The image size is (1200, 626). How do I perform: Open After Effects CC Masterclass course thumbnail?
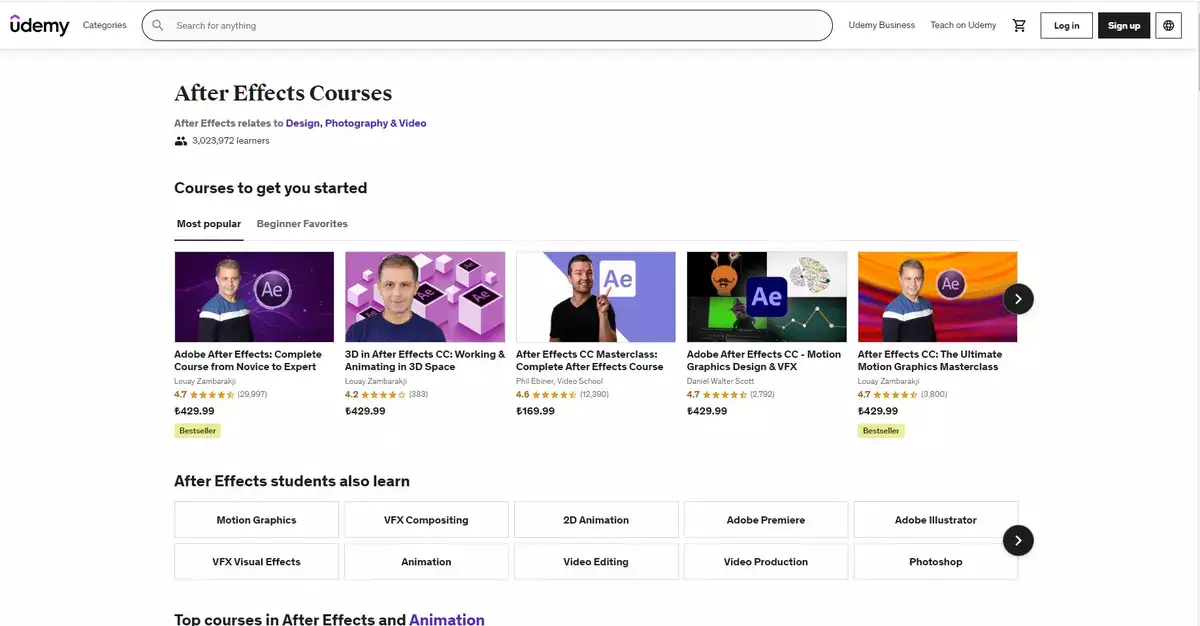pyautogui.click(x=596, y=297)
